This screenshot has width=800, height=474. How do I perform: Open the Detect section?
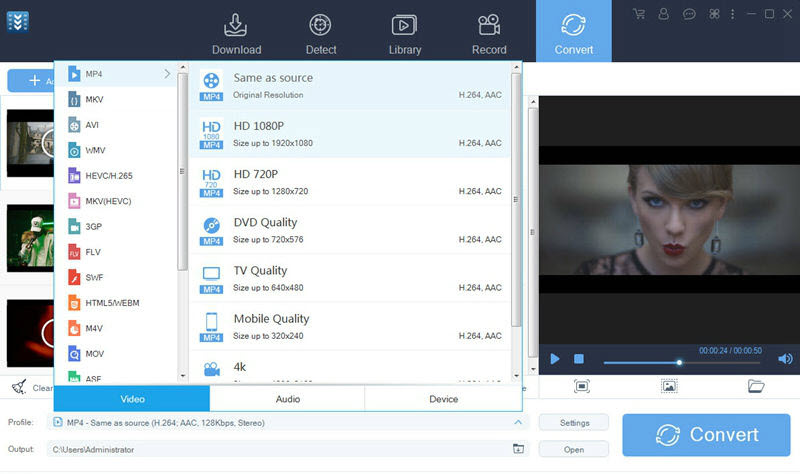(320, 34)
